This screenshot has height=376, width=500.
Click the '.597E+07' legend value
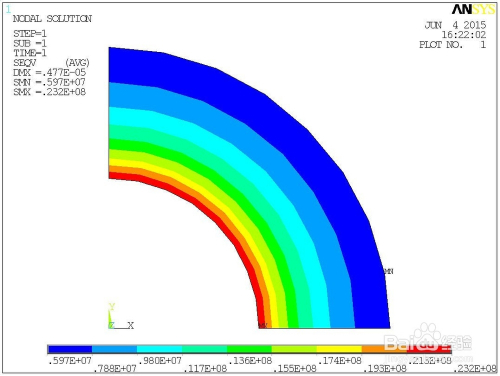[70, 361]
